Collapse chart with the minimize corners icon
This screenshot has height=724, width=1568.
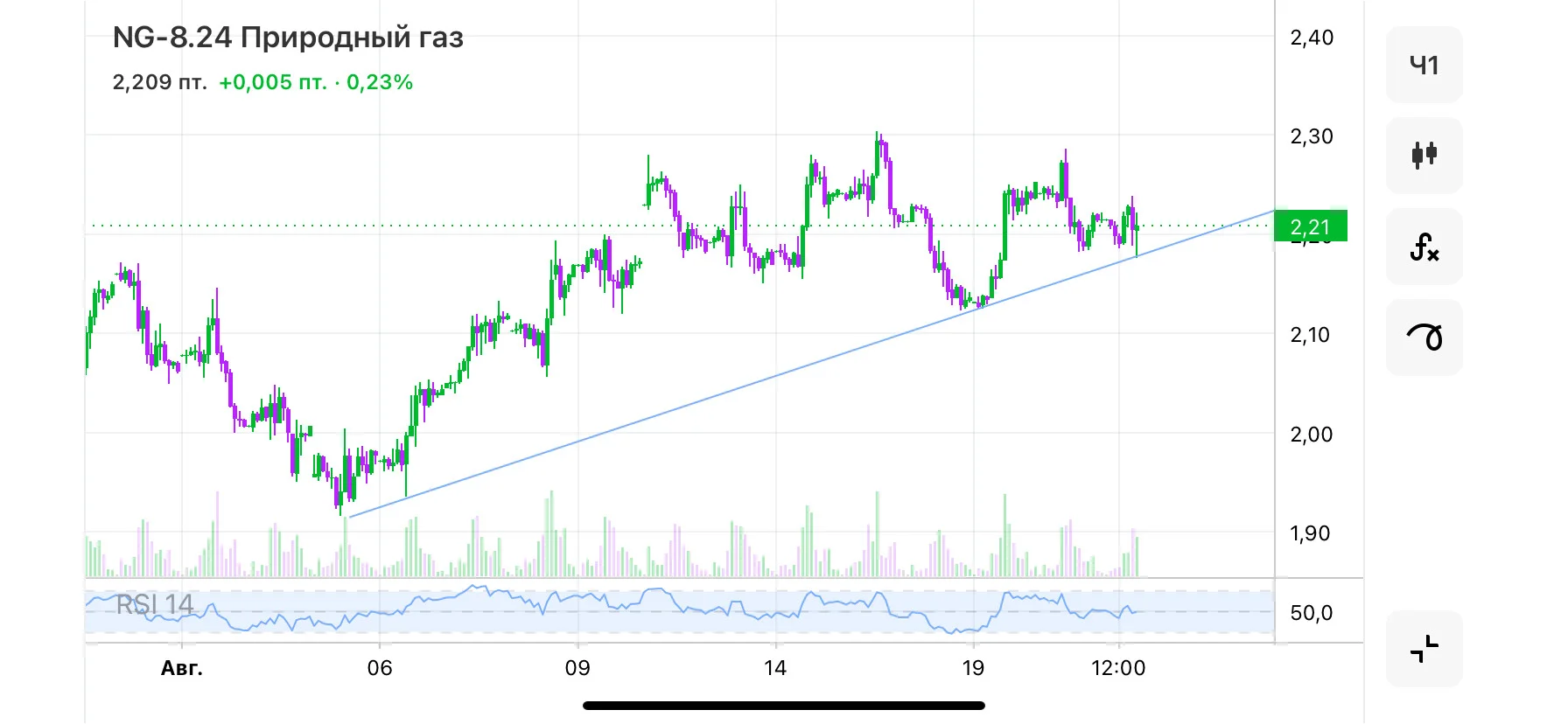pos(1424,649)
